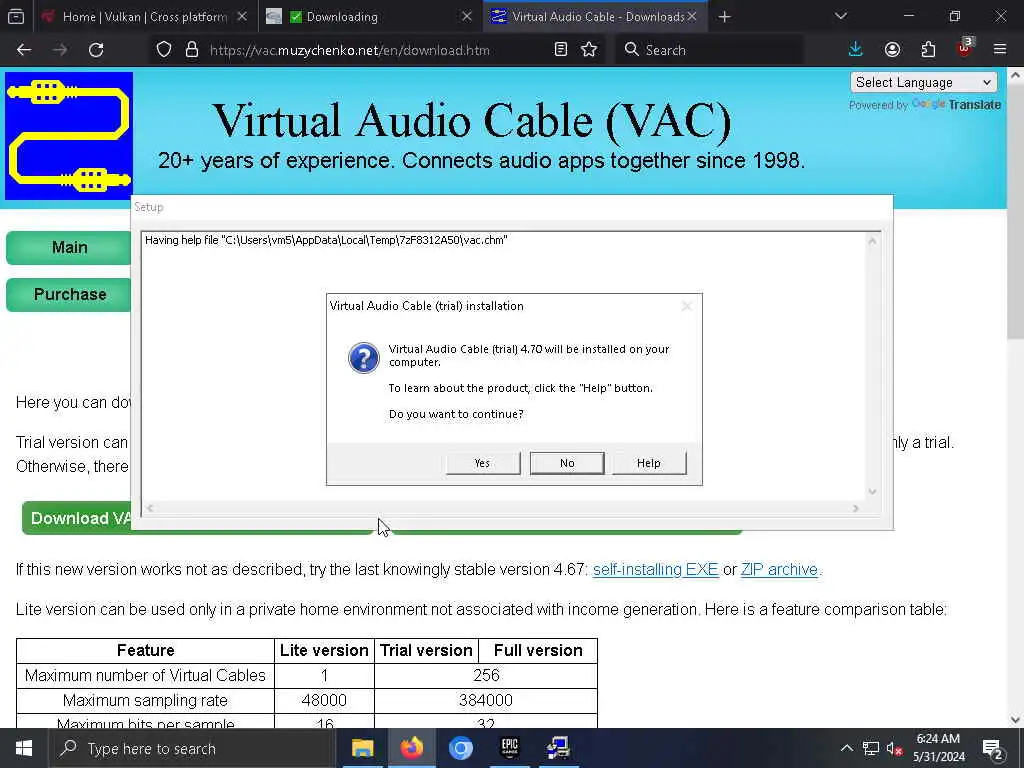Open Help in the installation dialog
1024x768 pixels.
coord(648,463)
